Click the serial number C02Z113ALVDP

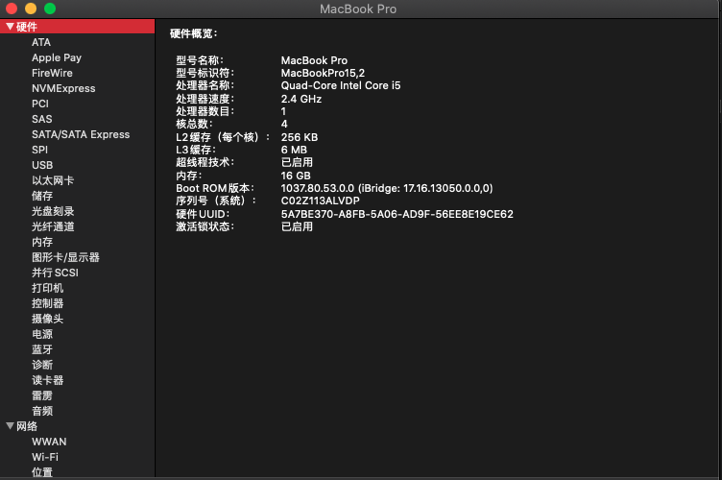(320, 201)
